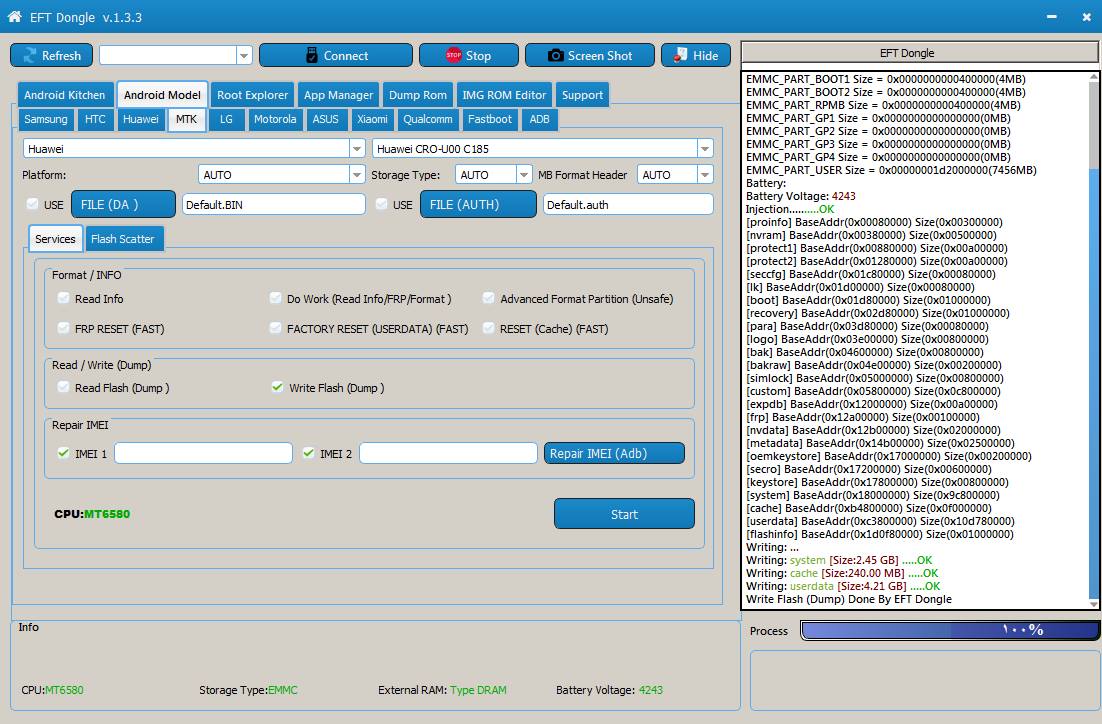Image resolution: width=1102 pixels, height=724 pixels.
Task: Check FACTORY RESET (USERDATA) (FAST)
Action: click(x=276, y=328)
